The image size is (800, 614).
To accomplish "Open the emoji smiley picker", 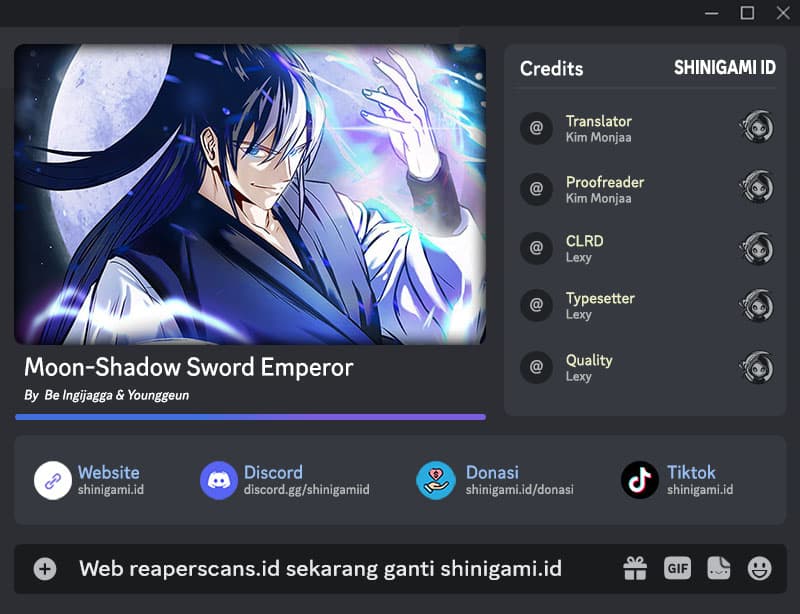I will 759,568.
